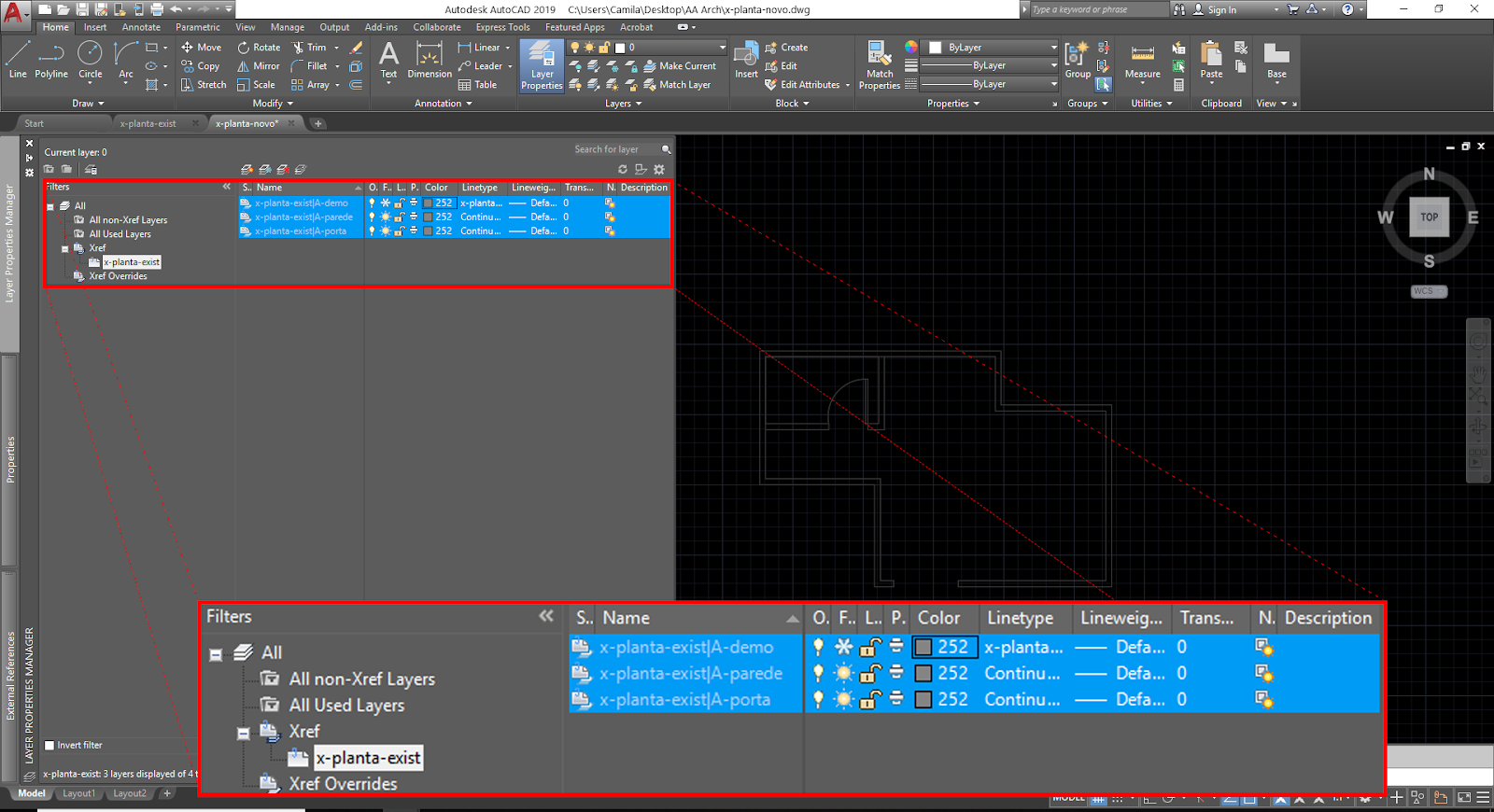Viewport: 1494px width, 812px height.
Task: Click the Undo arrow in quick access toolbar
Action: (176, 9)
